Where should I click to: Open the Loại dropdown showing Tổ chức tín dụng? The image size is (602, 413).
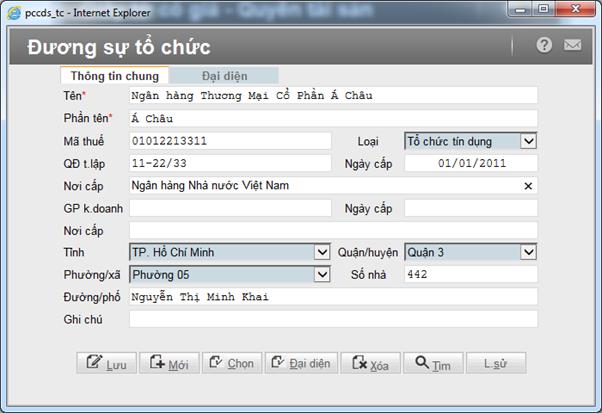pyautogui.click(x=470, y=141)
